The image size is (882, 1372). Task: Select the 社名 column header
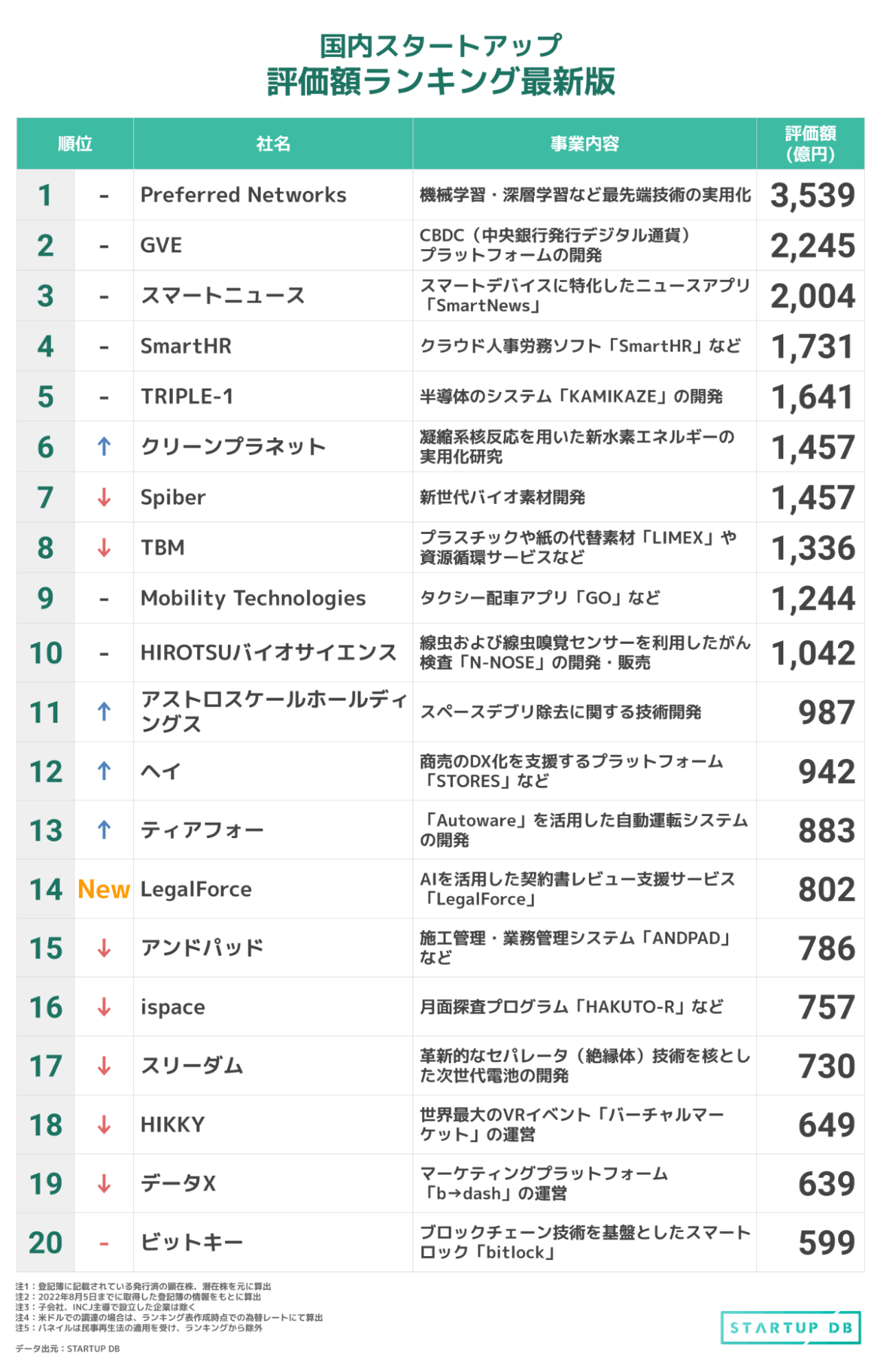(x=273, y=143)
